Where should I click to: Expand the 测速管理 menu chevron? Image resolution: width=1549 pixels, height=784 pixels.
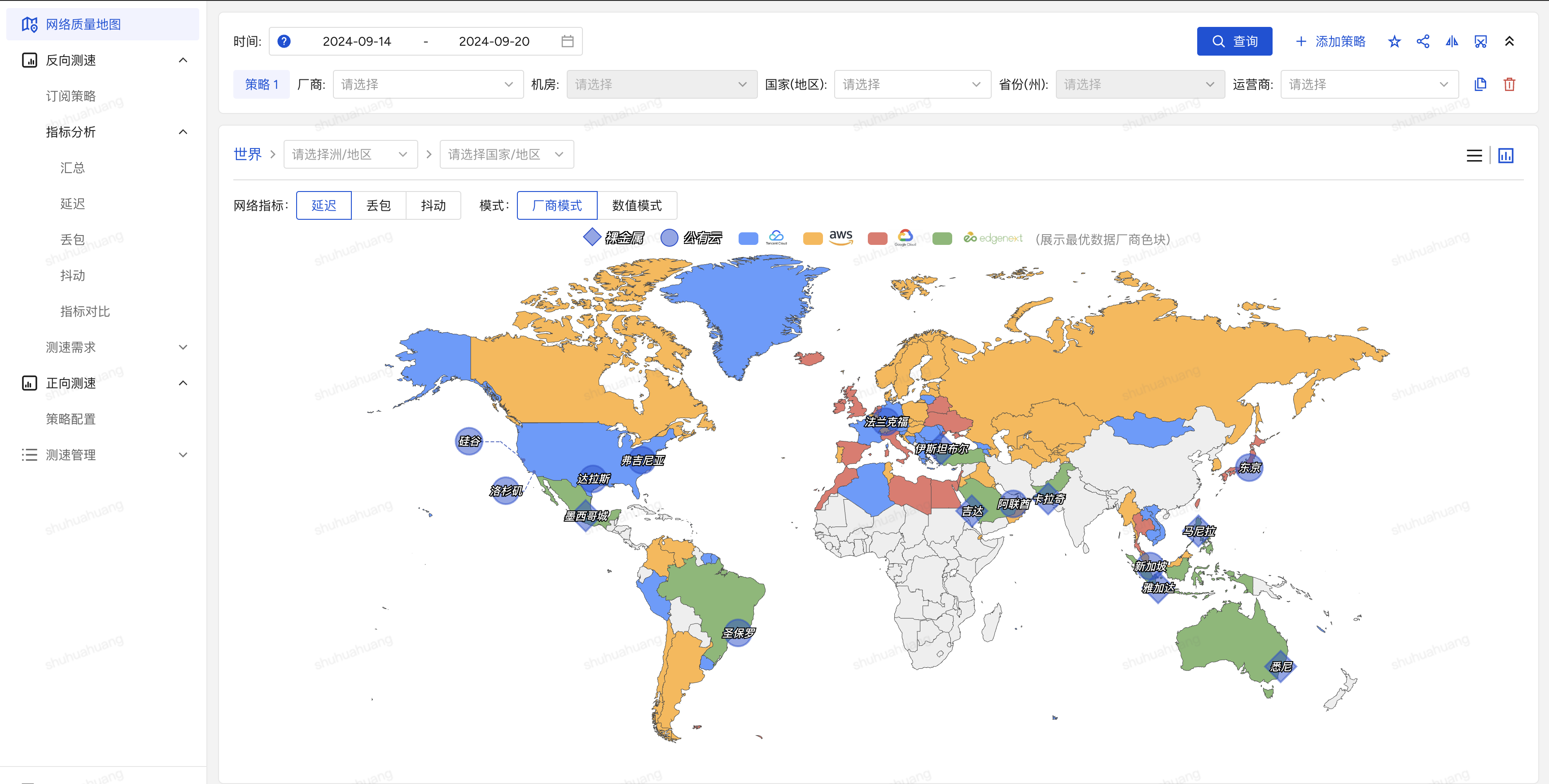pyautogui.click(x=183, y=454)
